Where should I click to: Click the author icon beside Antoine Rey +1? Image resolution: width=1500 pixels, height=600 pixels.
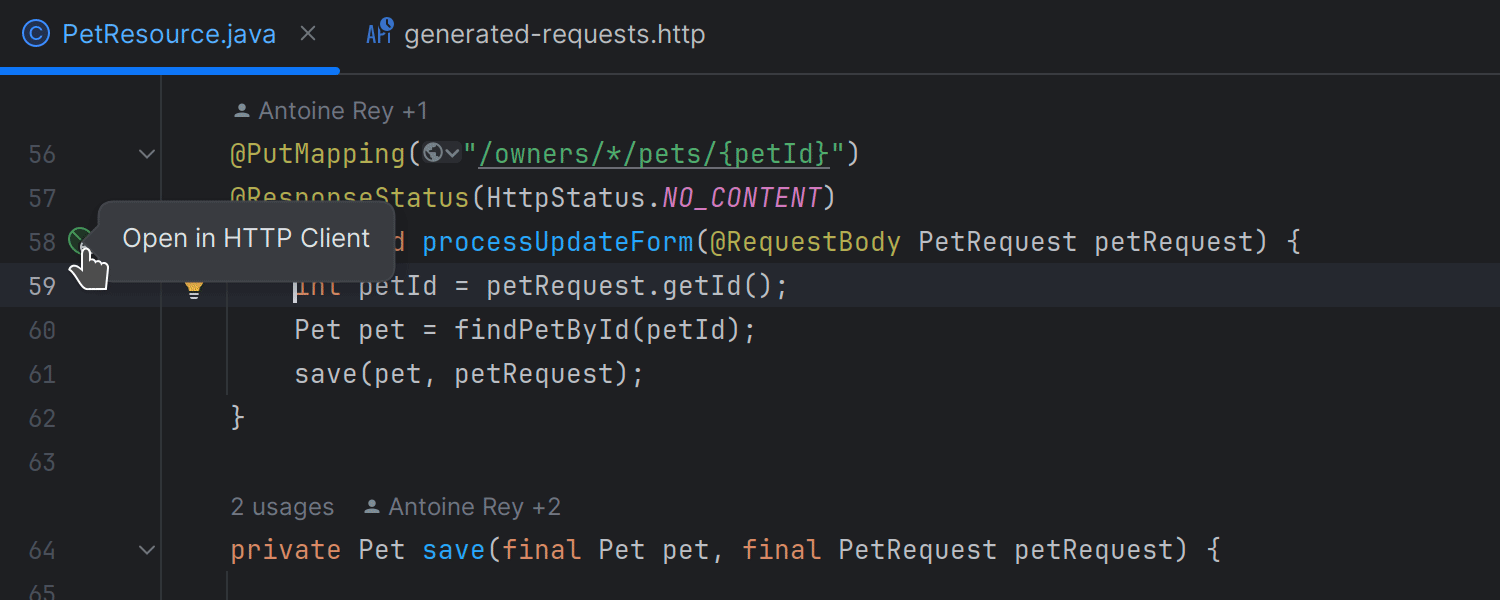(241, 110)
